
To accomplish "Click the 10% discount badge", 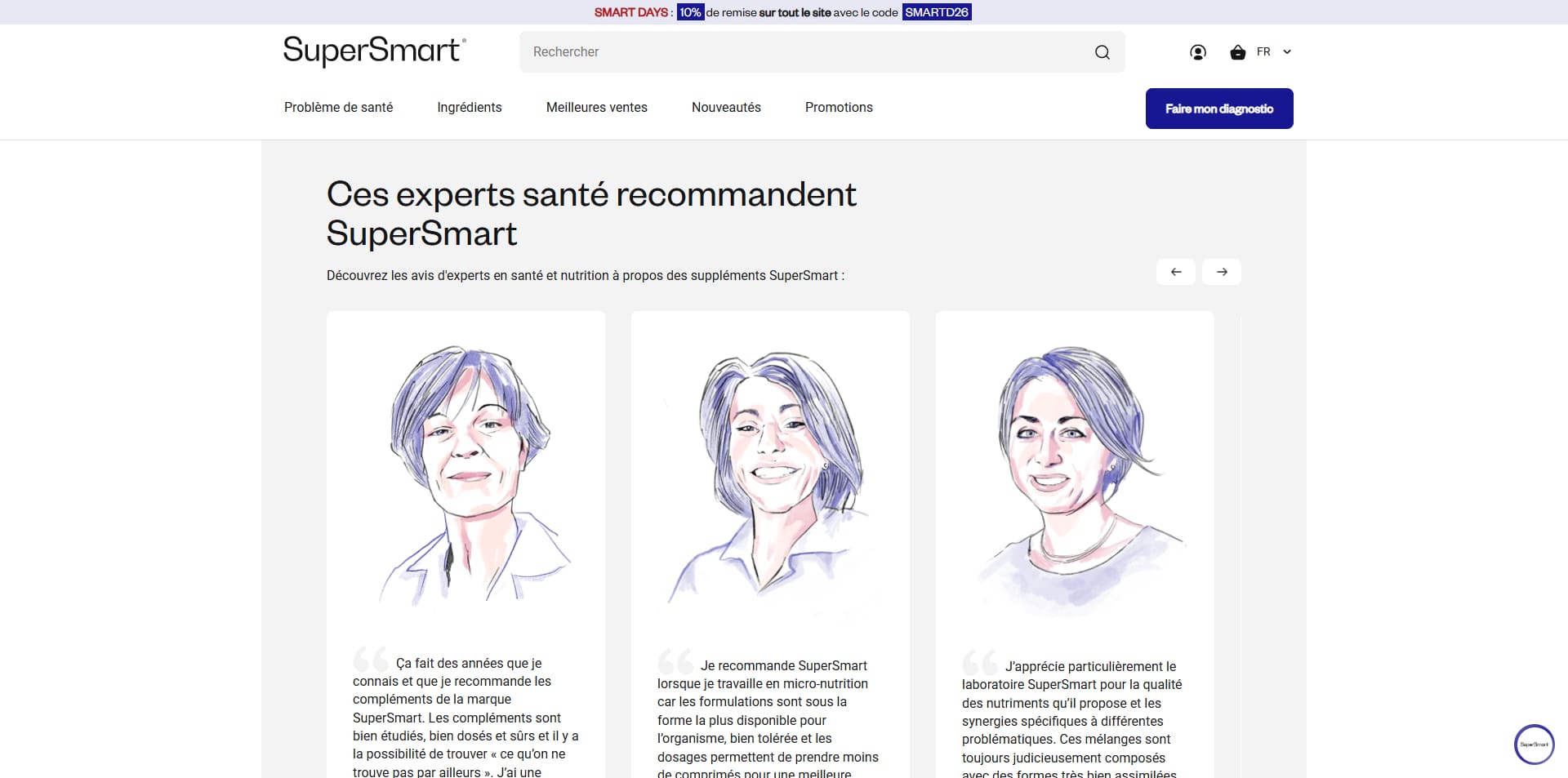I will 690,12.
